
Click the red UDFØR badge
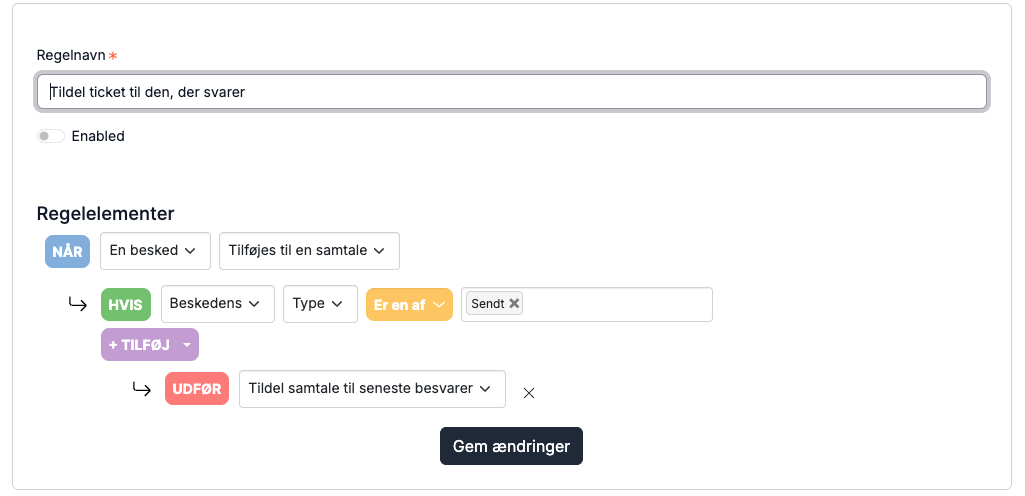[x=197, y=389]
